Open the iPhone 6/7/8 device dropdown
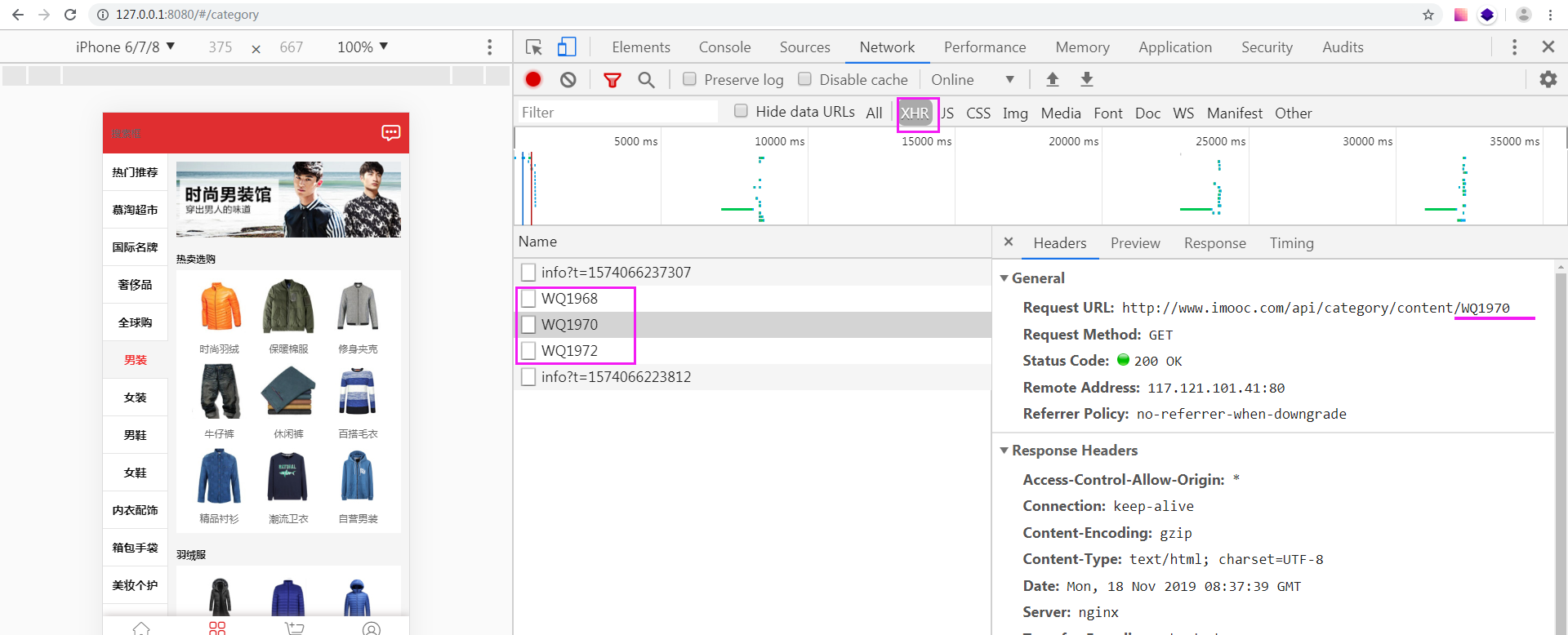The height and width of the screenshot is (635, 1568). tap(125, 47)
